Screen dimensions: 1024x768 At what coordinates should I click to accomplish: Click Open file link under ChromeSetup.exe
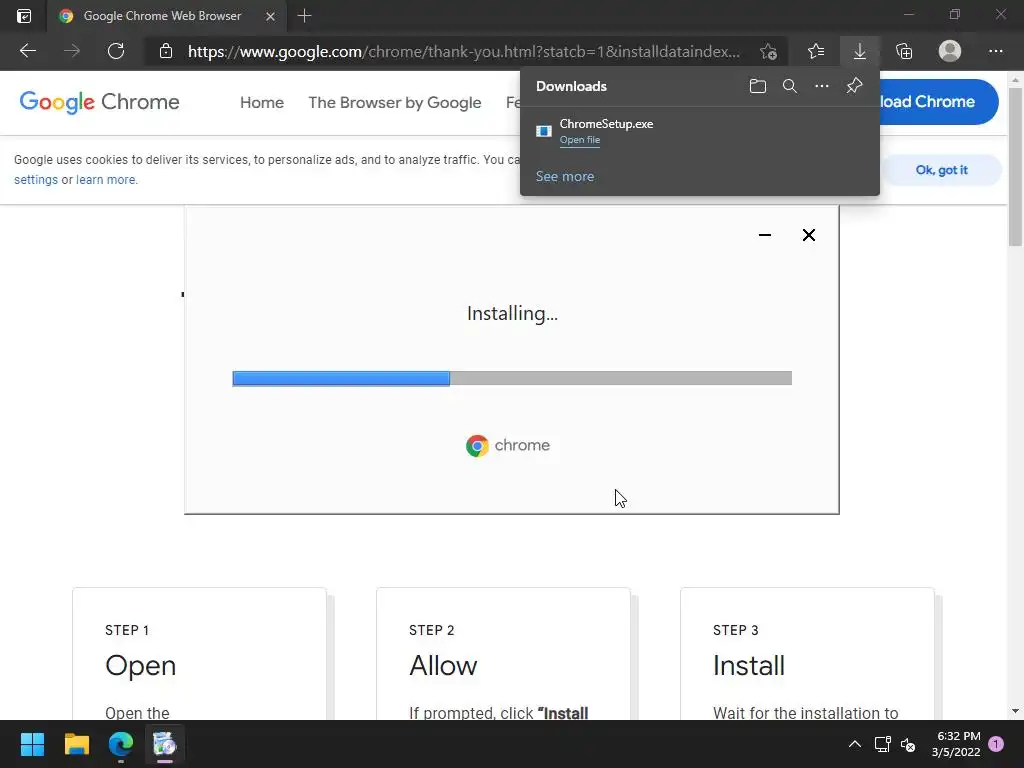tap(580, 140)
